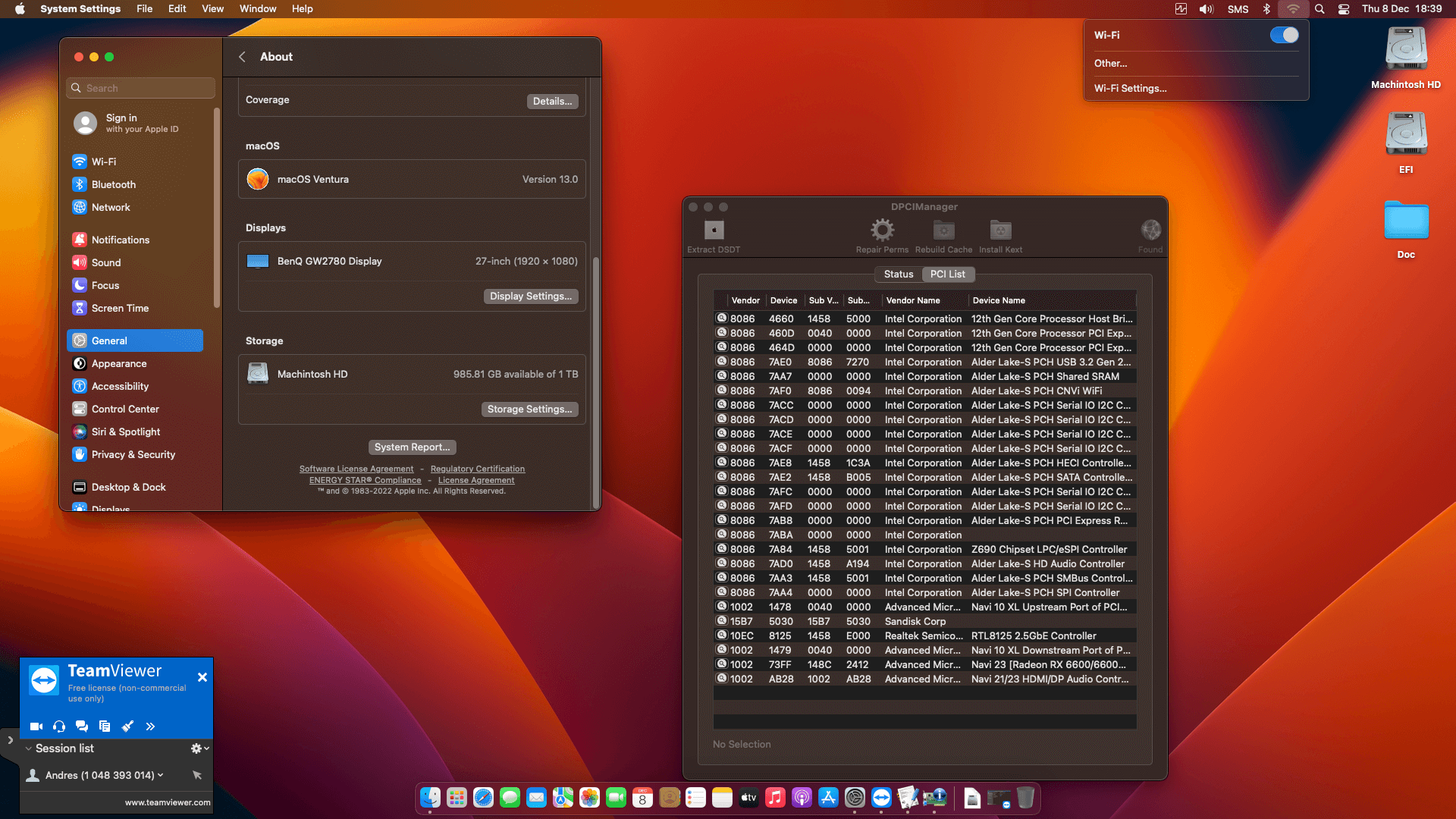
Task: Click TeamViewer headset voice icon
Action: click(59, 726)
